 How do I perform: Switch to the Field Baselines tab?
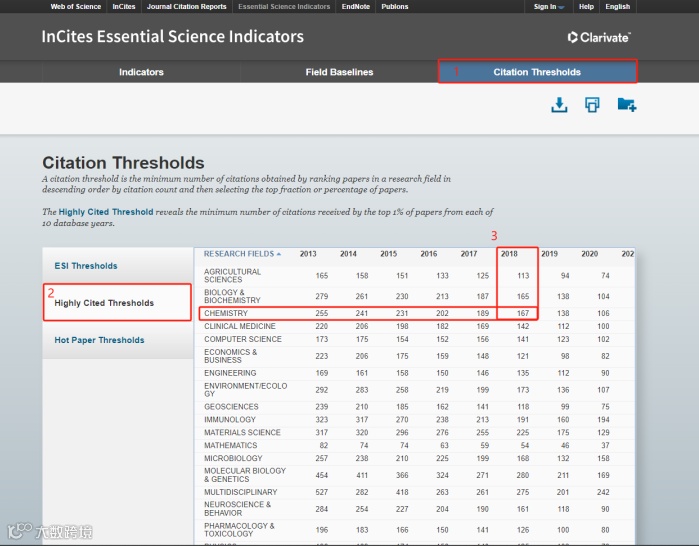339,72
